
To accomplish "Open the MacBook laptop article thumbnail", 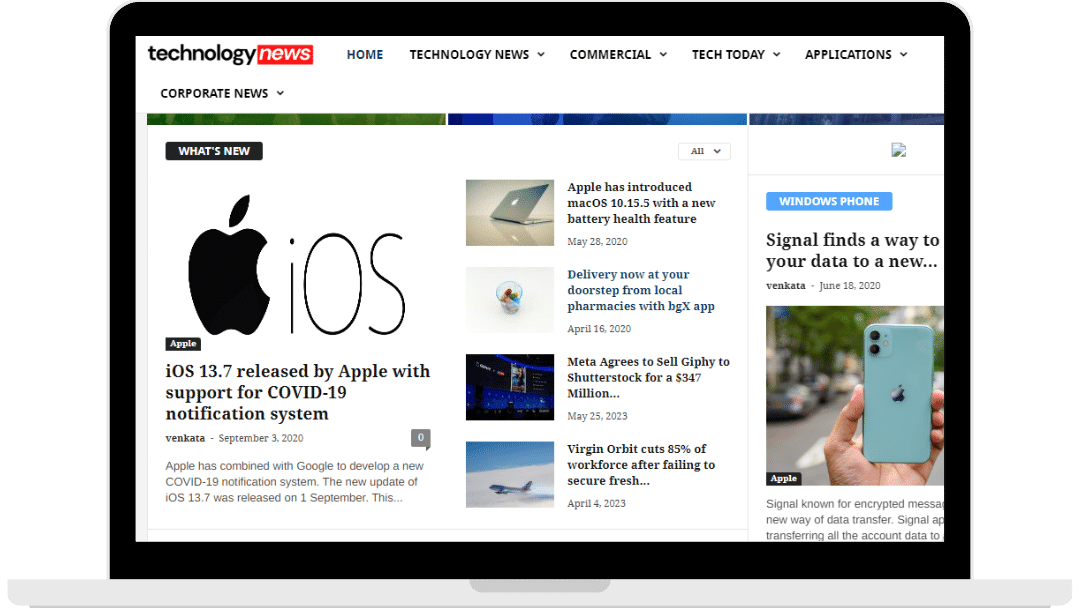I will 509,212.
